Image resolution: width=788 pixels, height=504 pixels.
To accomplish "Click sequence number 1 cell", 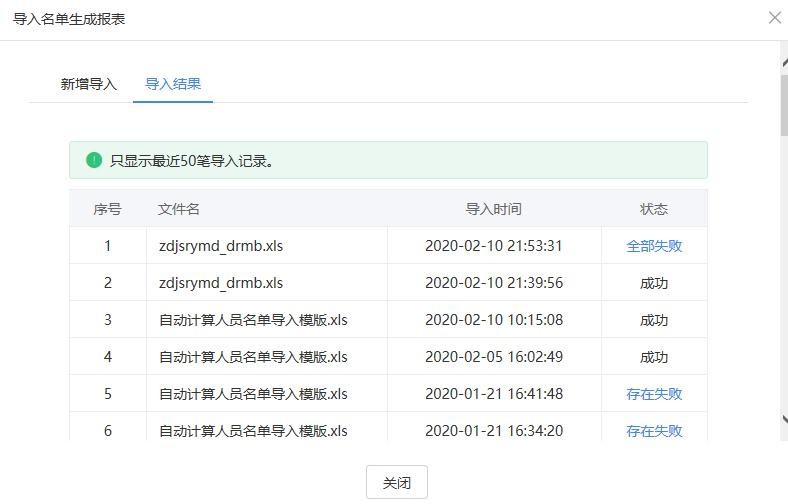I will [x=108, y=246].
